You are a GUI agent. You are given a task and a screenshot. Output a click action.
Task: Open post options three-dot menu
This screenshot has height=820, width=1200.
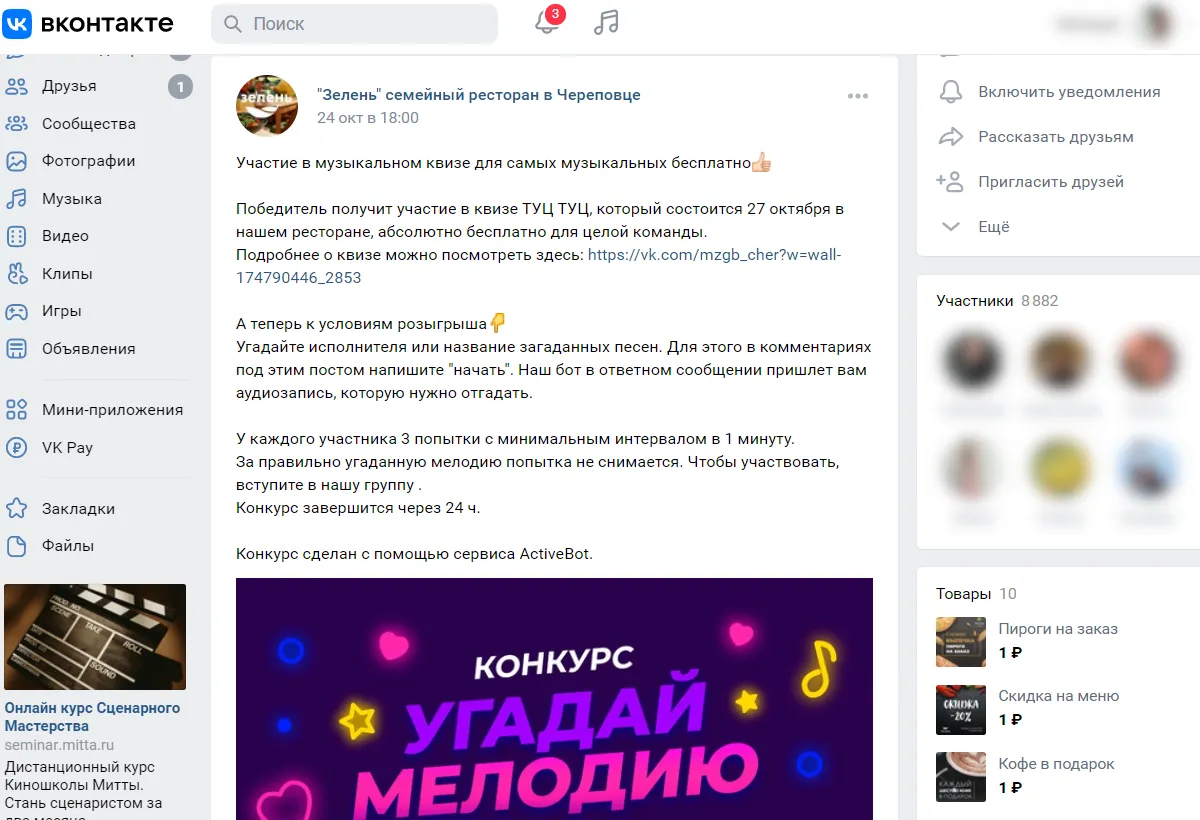pos(858,96)
